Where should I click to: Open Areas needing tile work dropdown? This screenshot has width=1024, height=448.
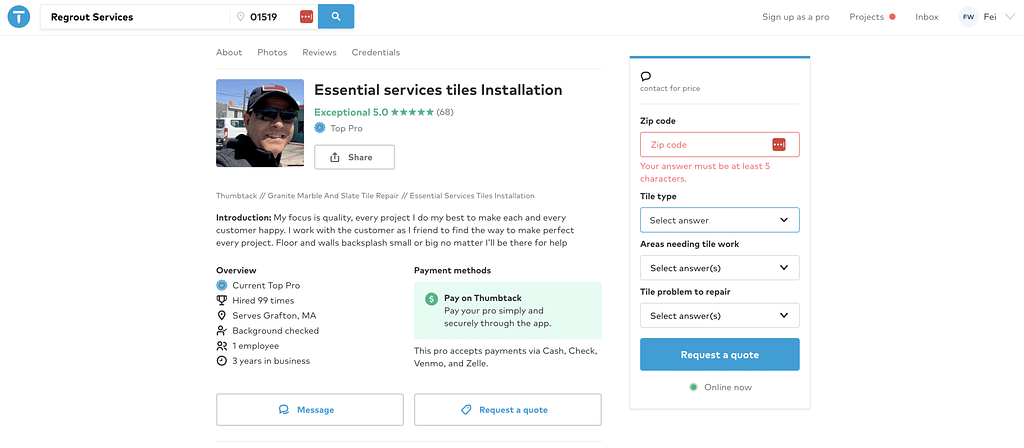(719, 268)
